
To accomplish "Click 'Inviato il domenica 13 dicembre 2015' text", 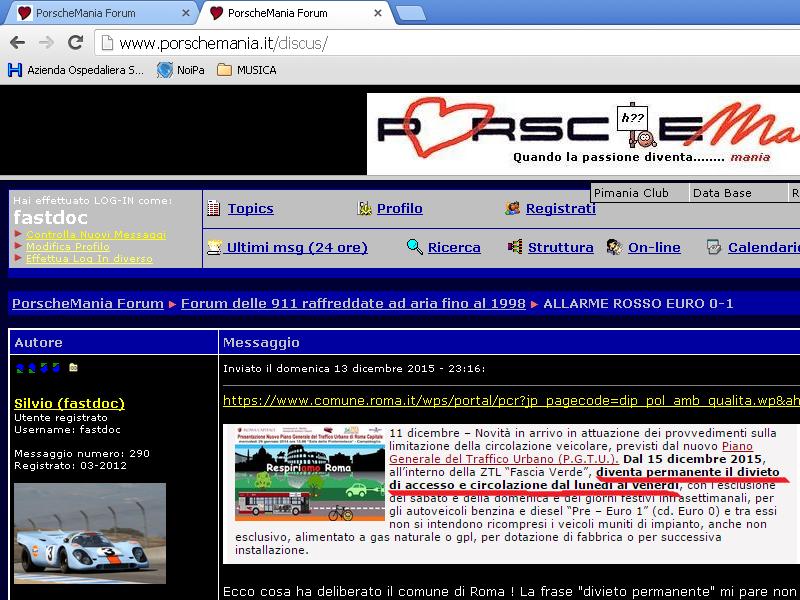I will coord(329,368).
